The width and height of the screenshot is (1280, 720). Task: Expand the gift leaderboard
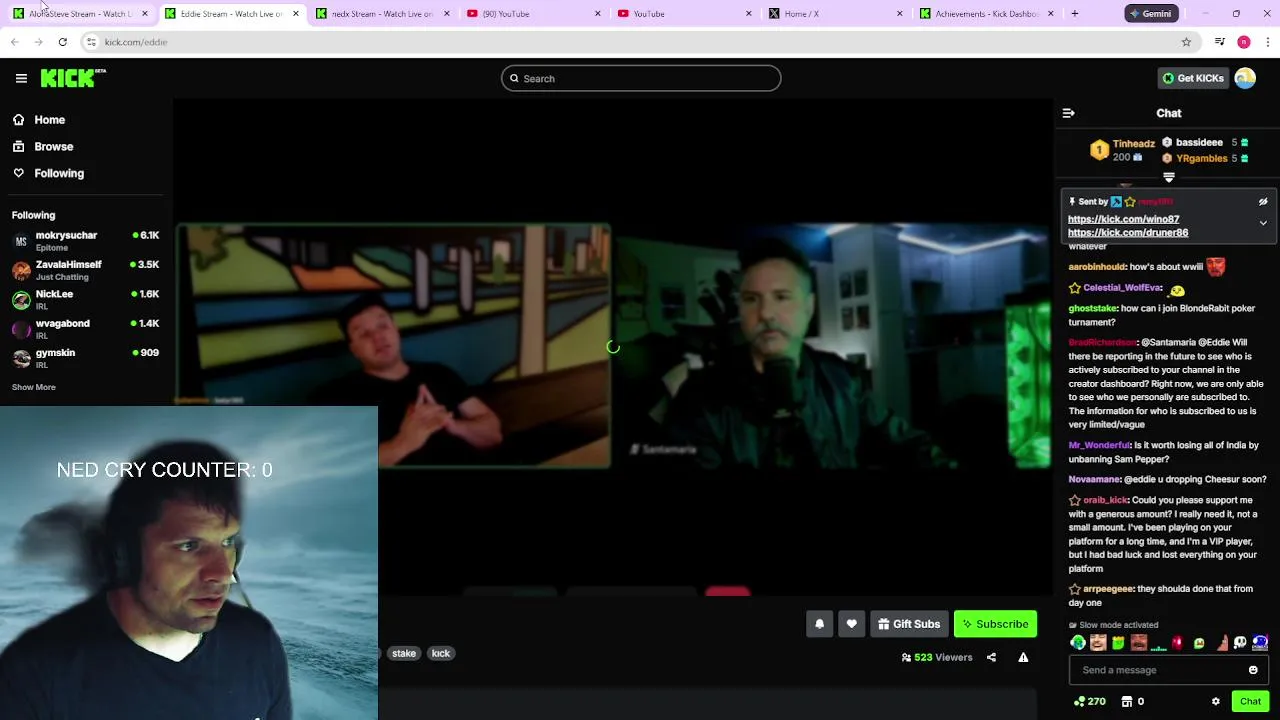tap(1168, 178)
